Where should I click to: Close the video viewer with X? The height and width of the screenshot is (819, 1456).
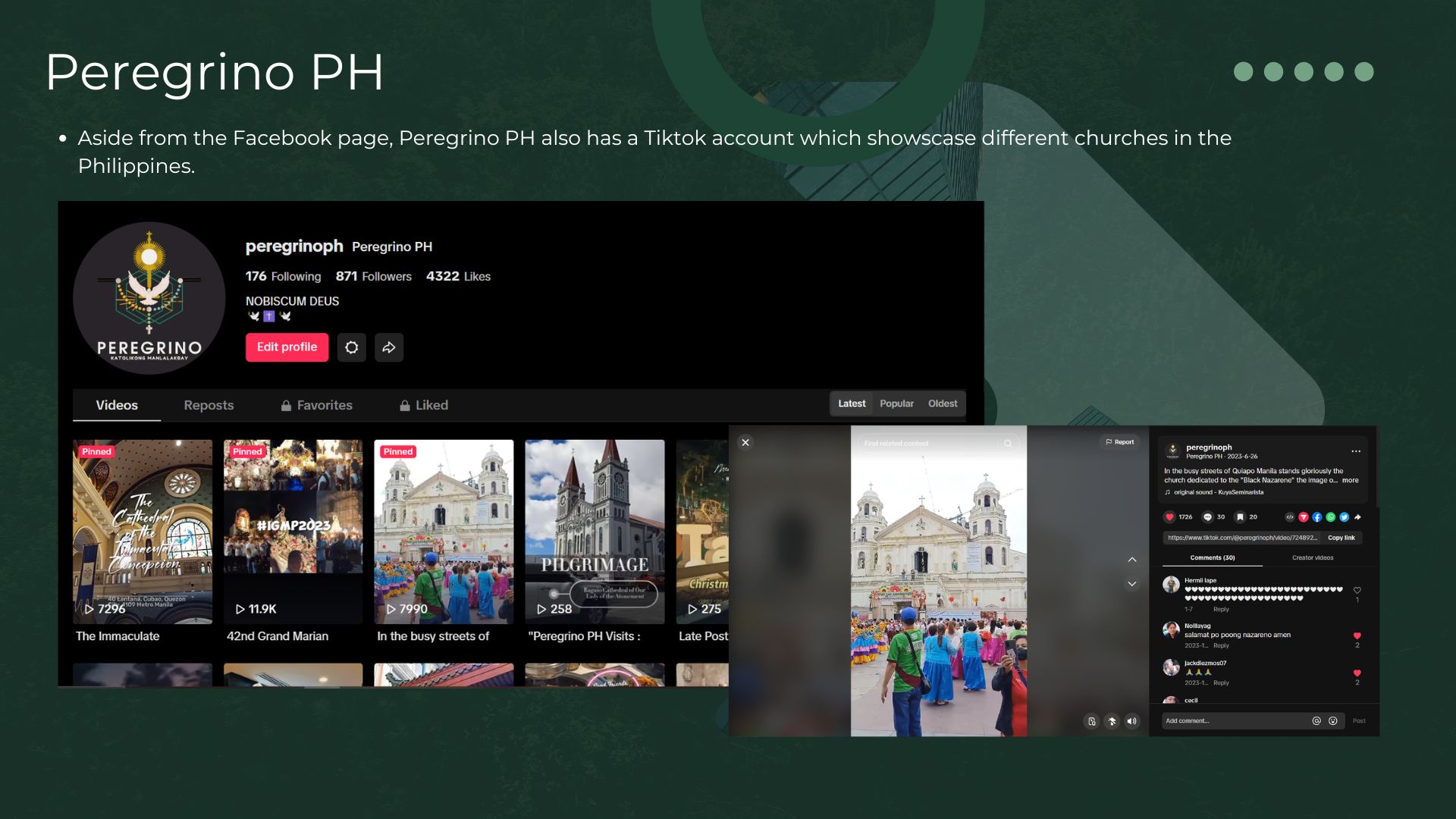[745, 443]
